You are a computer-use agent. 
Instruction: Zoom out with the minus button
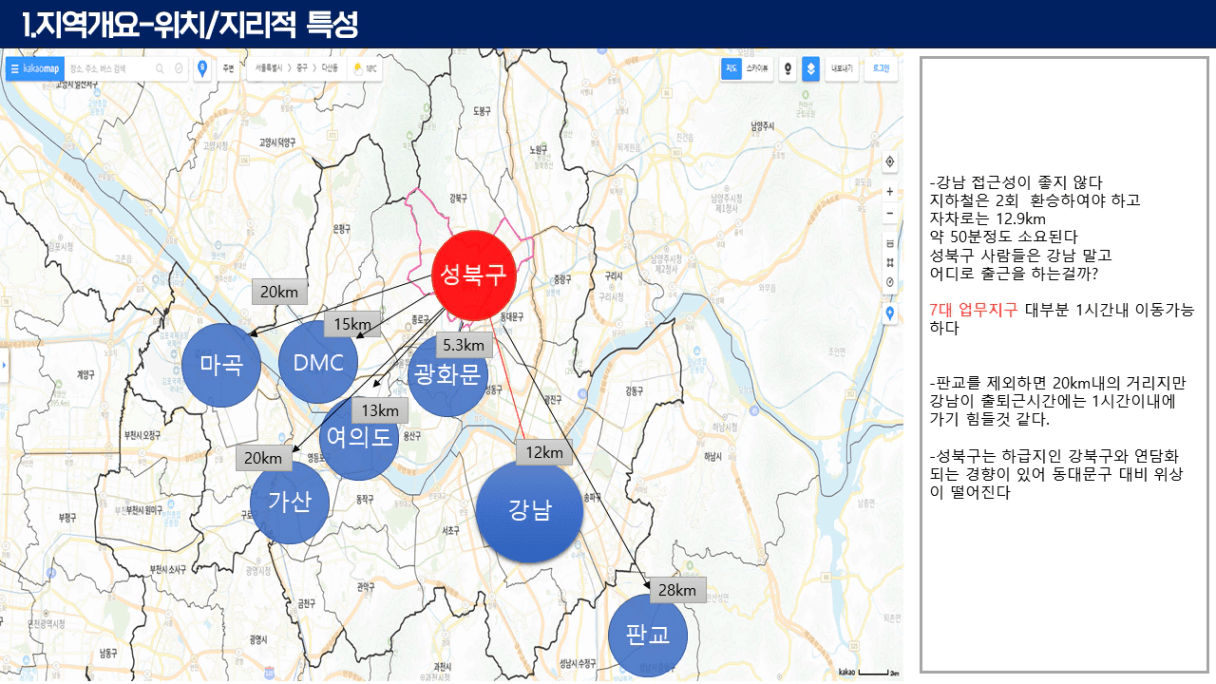click(x=890, y=214)
